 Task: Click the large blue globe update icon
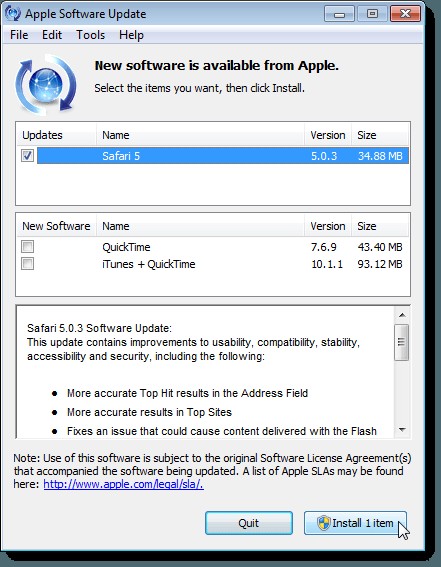(x=46, y=84)
